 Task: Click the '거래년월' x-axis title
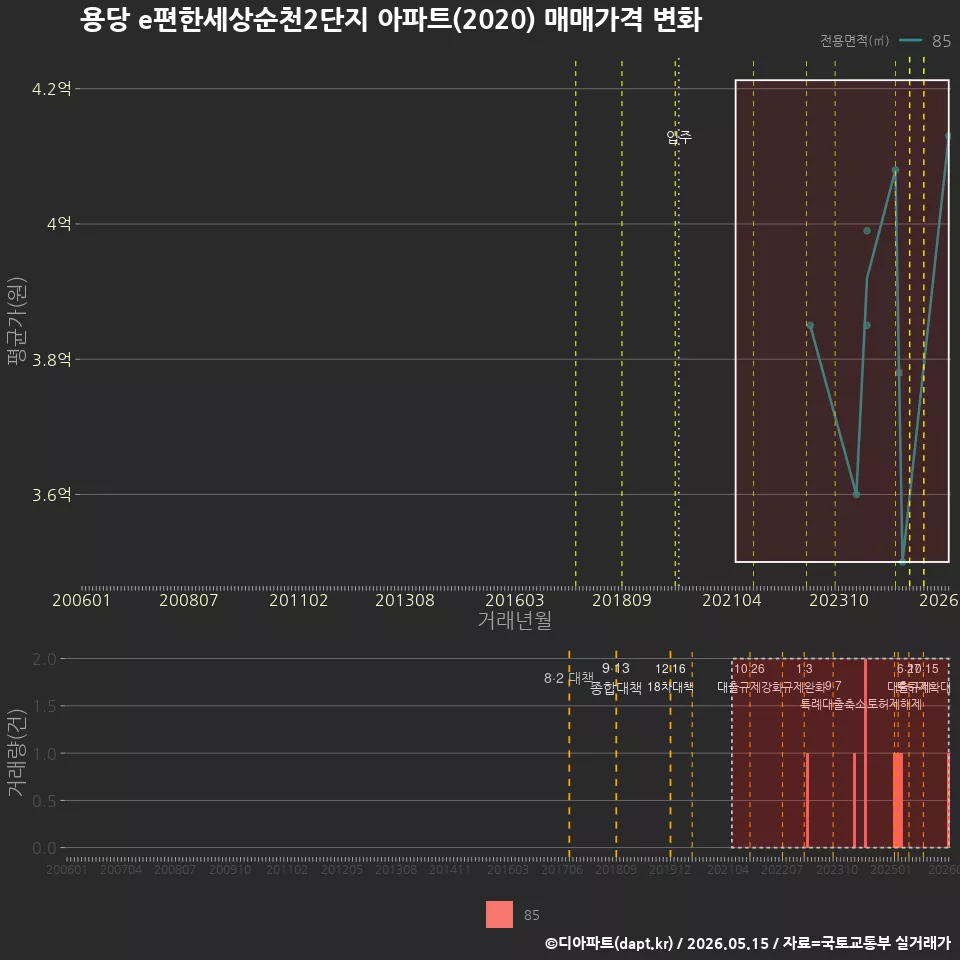click(x=514, y=620)
